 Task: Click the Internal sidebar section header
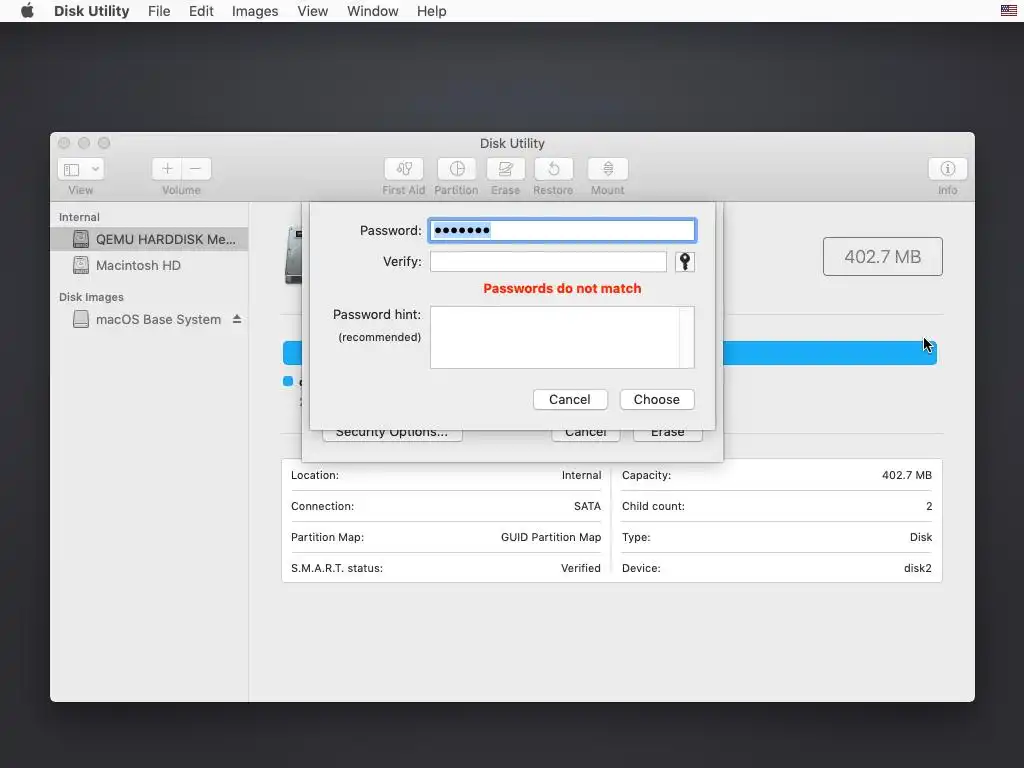click(x=79, y=217)
